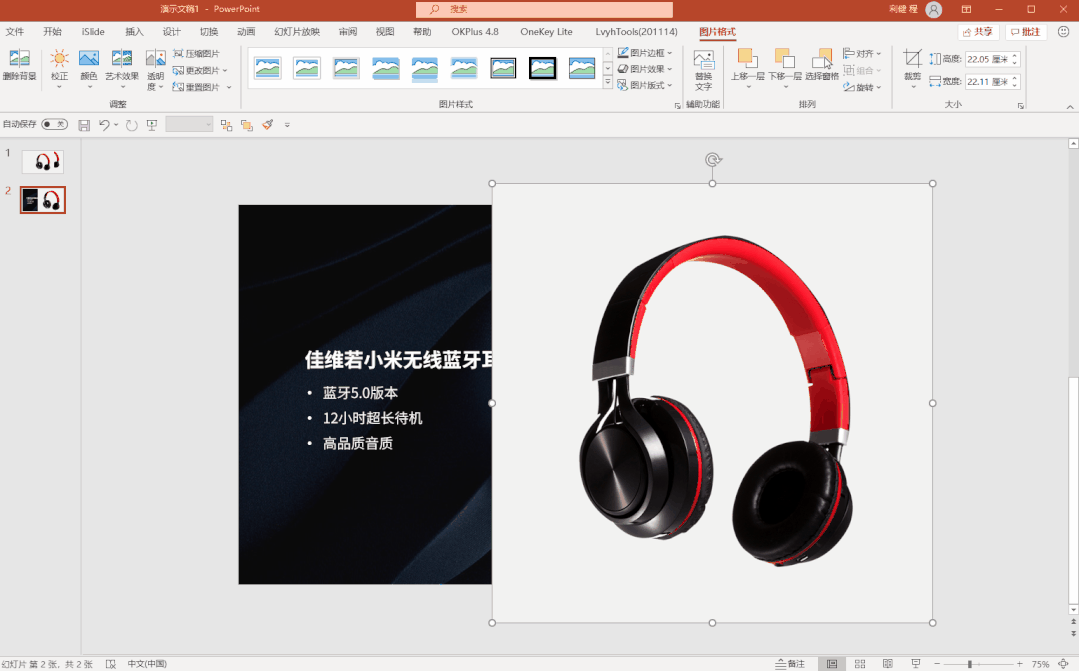Switch to the 设计 Design tab
Viewport: 1079px width, 671px height.
[x=171, y=32]
